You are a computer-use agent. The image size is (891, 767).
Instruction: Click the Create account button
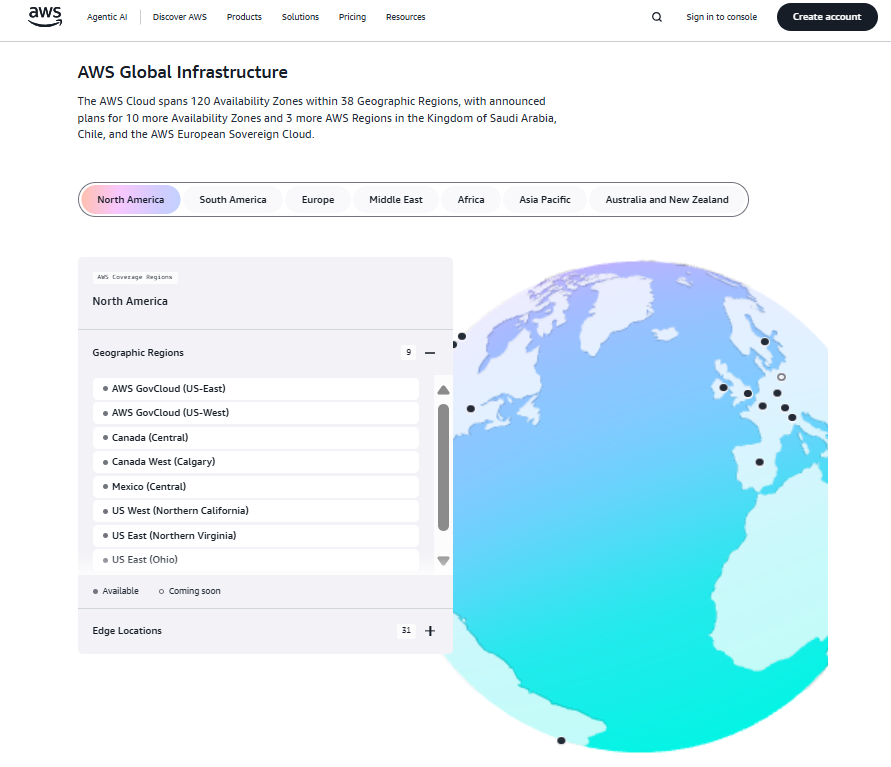(826, 17)
